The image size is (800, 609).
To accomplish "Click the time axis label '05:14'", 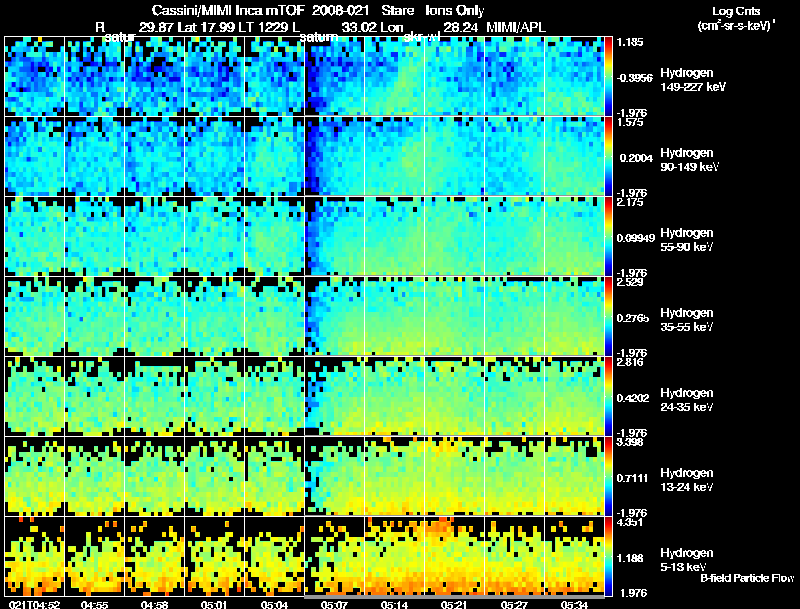I will (394, 604).
